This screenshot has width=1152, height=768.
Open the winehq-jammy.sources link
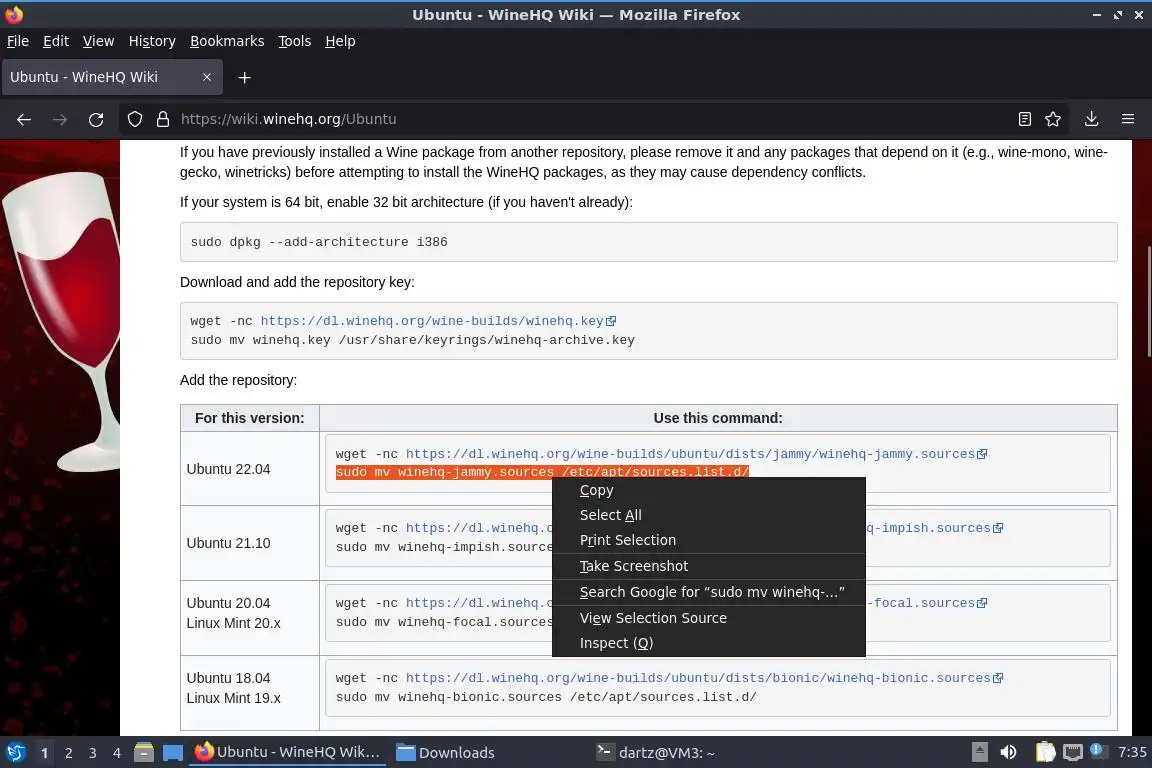[x=696, y=454]
